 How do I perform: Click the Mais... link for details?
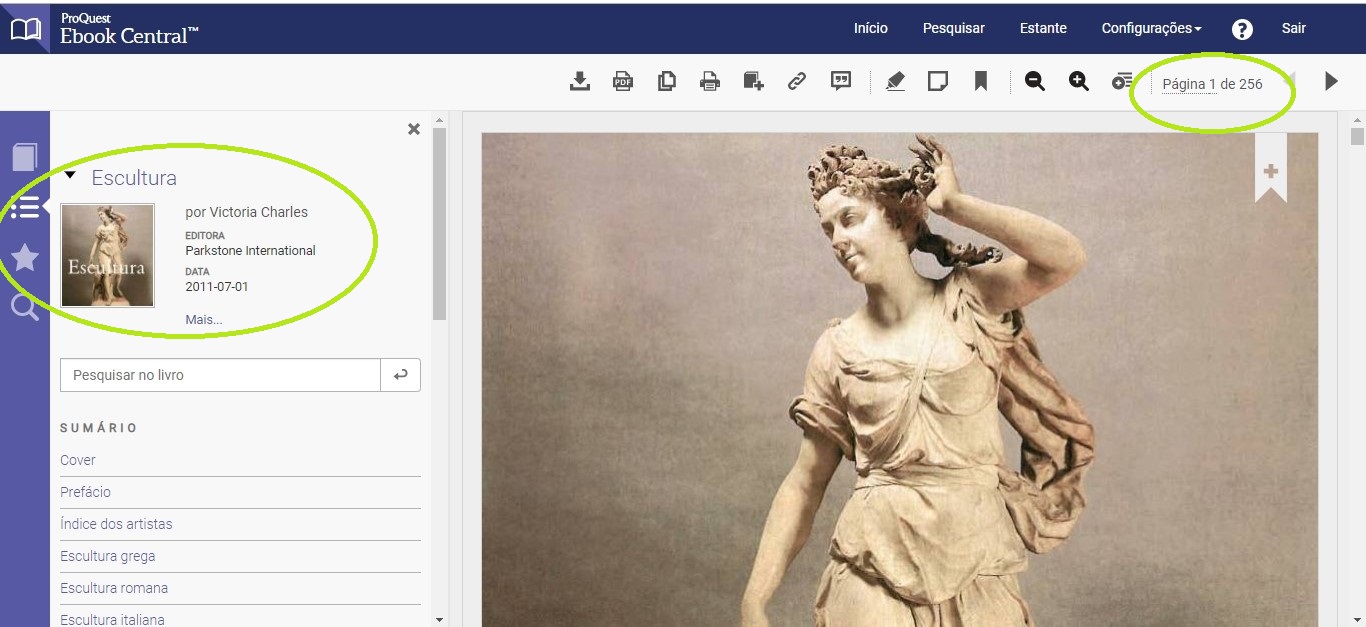coord(204,319)
